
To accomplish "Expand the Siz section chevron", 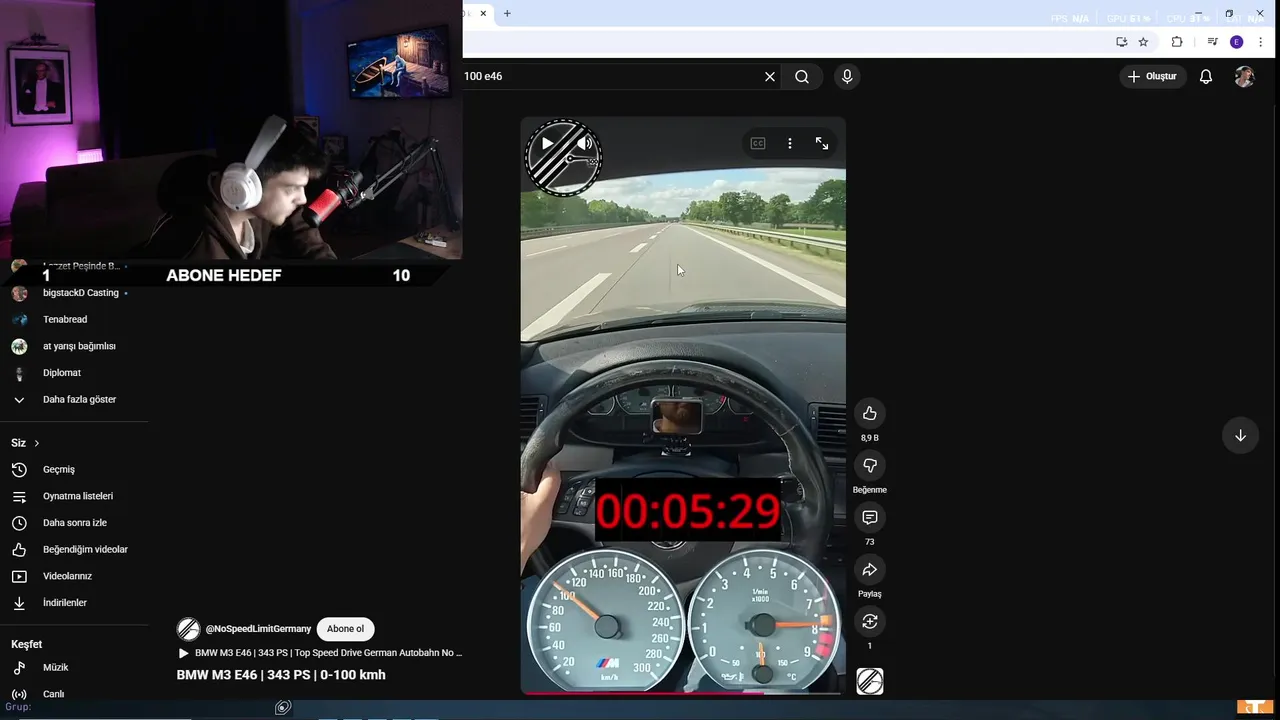I will click(x=37, y=443).
